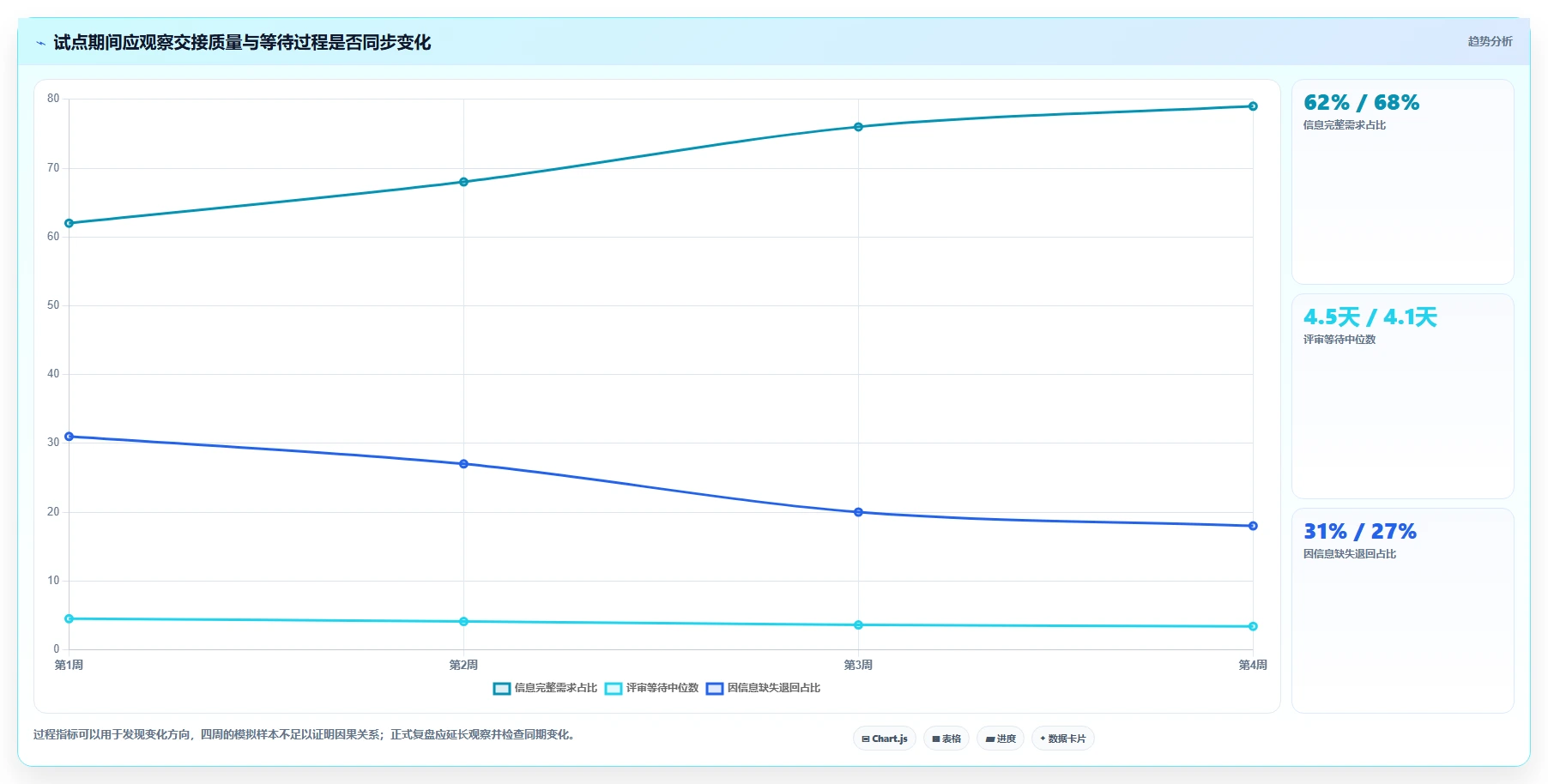This screenshot has width=1548, height=784.
Task: Click the 信息完整需求占比 card caption
Action: click(1345, 125)
